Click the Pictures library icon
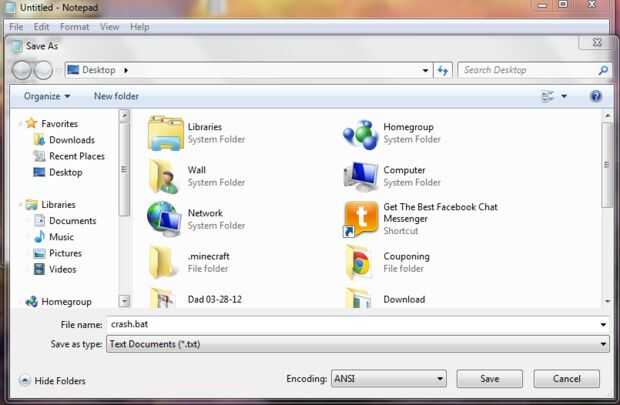Screen dimensions: 620x405 [39, 253]
